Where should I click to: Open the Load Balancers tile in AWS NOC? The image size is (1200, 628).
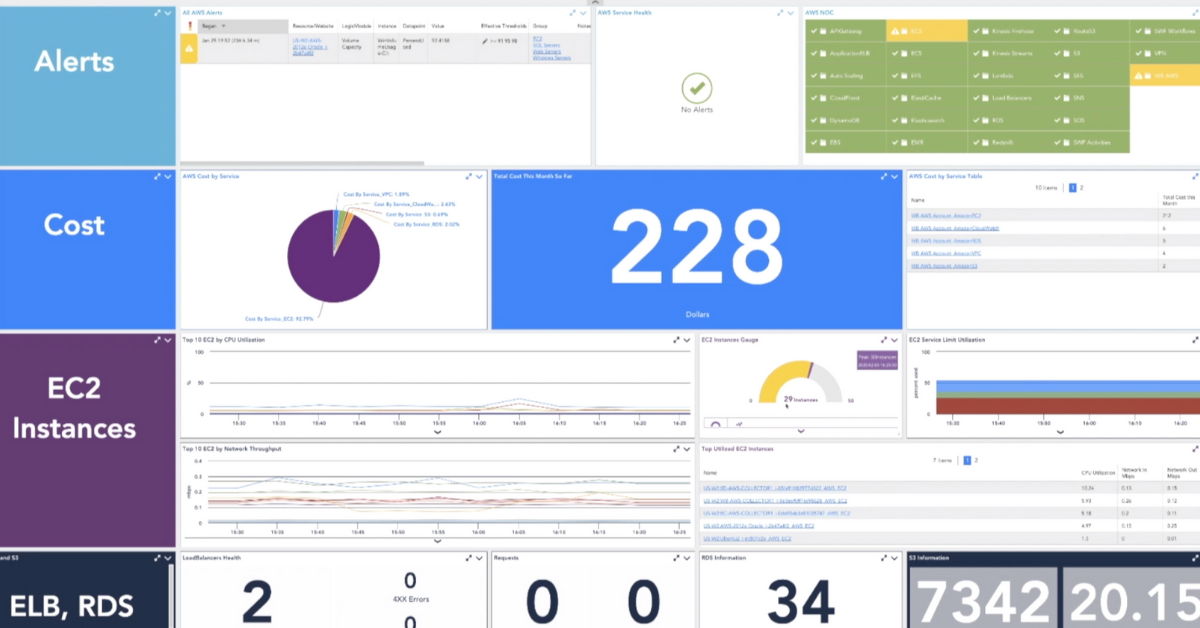[x=1008, y=98]
